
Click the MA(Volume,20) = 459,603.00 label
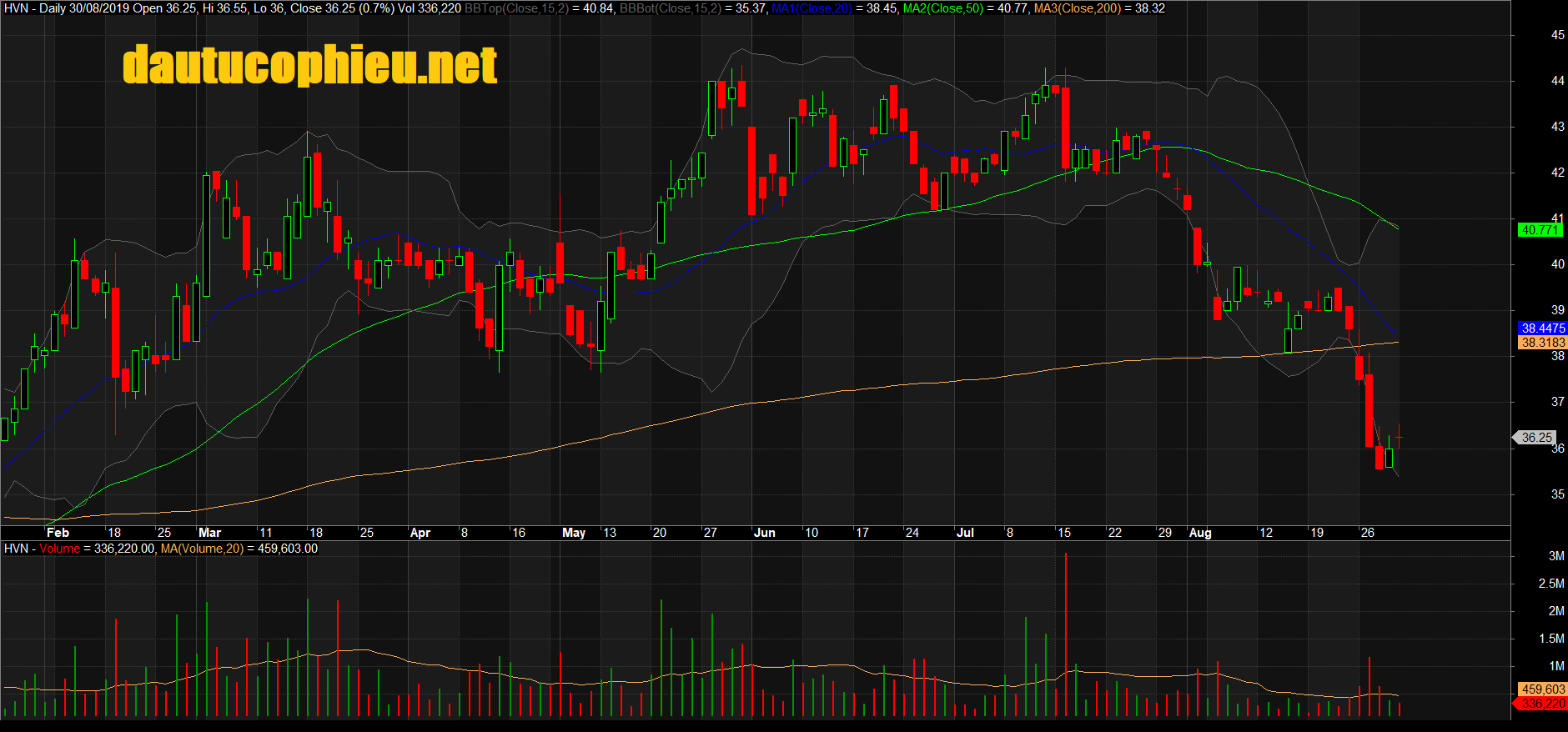[239, 549]
